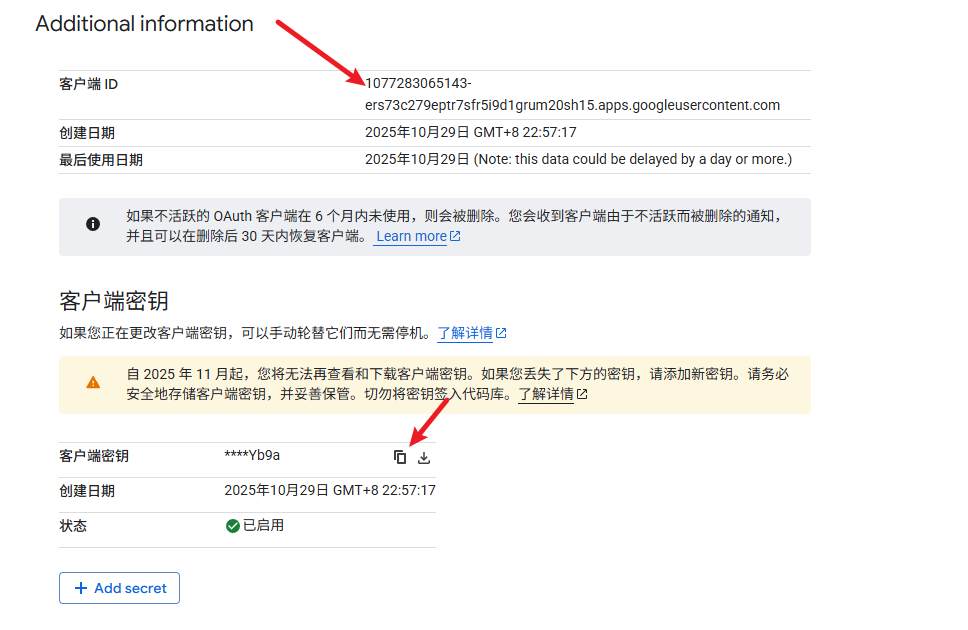Viewport: 968px width, 630px height.
Task: Click the client ID value text
Action: pyautogui.click(x=571, y=105)
